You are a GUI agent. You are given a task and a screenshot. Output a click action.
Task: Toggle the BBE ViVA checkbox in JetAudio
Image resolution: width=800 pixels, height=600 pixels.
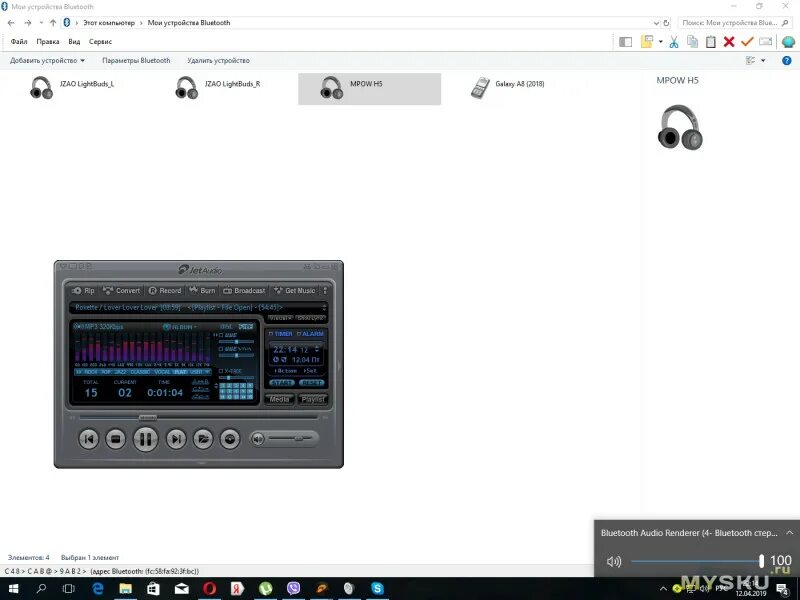point(221,349)
